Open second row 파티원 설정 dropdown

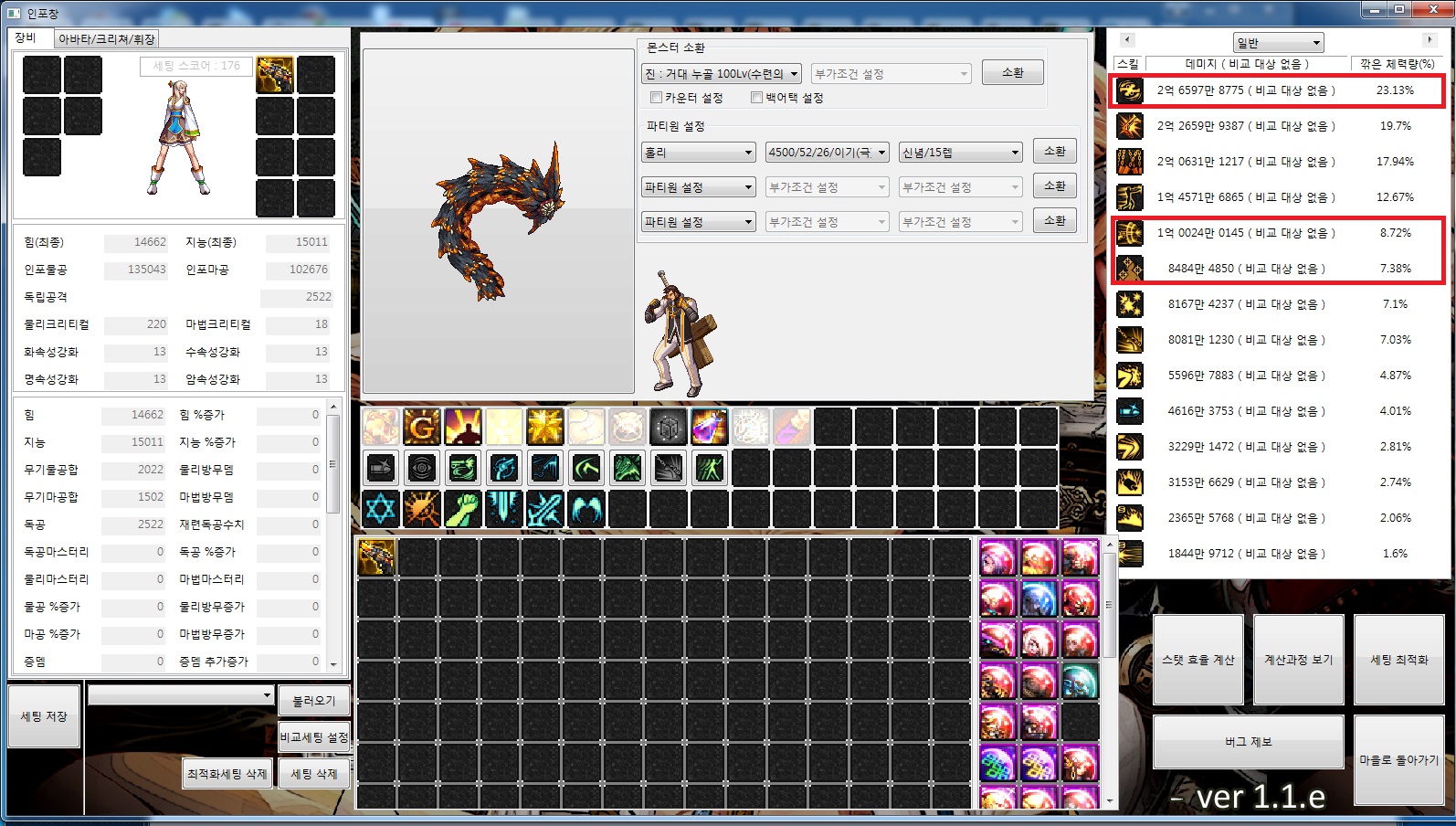coord(699,187)
